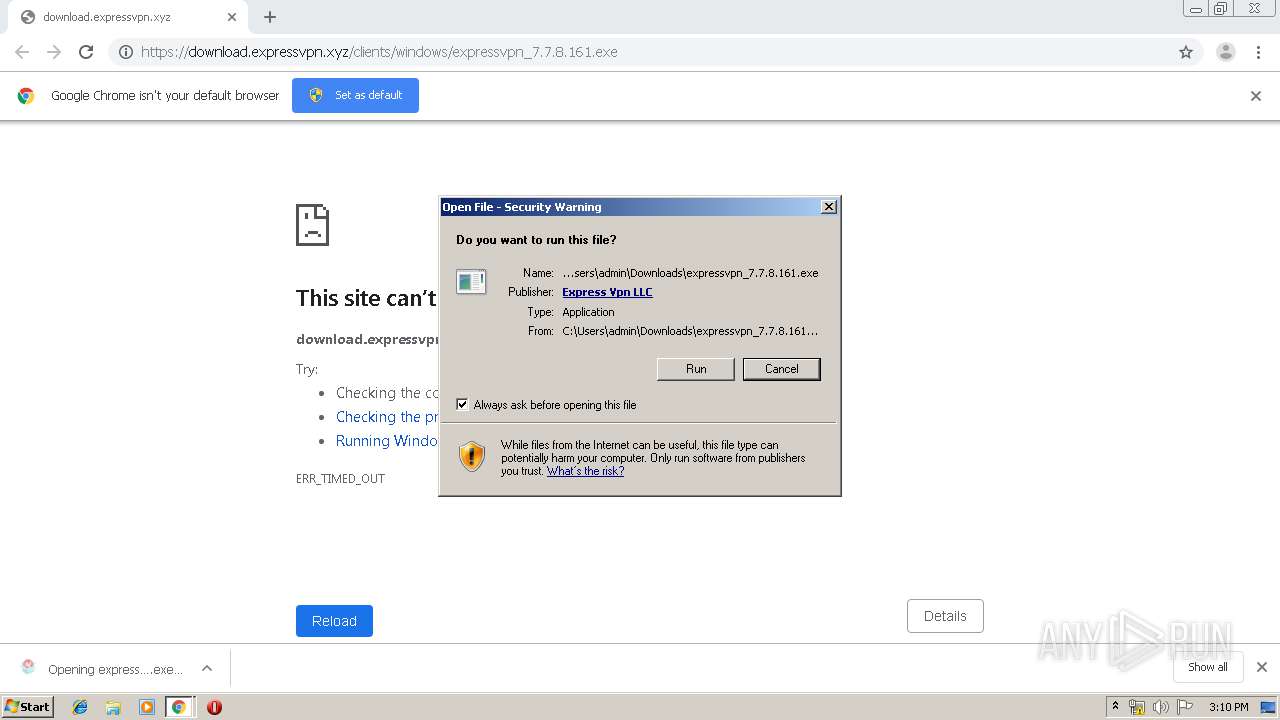The height and width of the screenshot is (720, 1280).
Task: Click Run in the Security Warning dialog
Action: pos(696,369)
